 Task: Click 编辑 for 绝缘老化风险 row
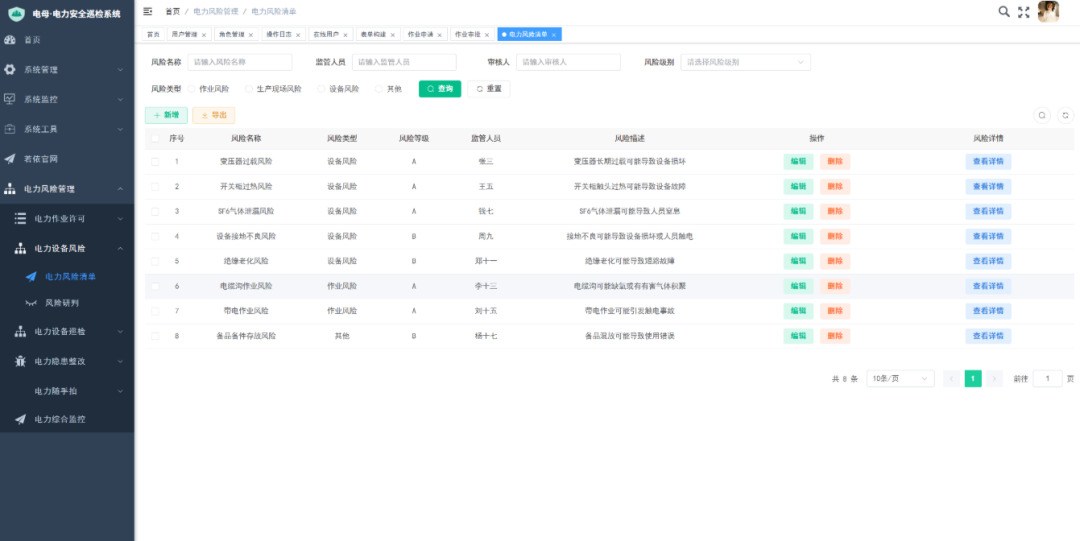tap(798, 261)
